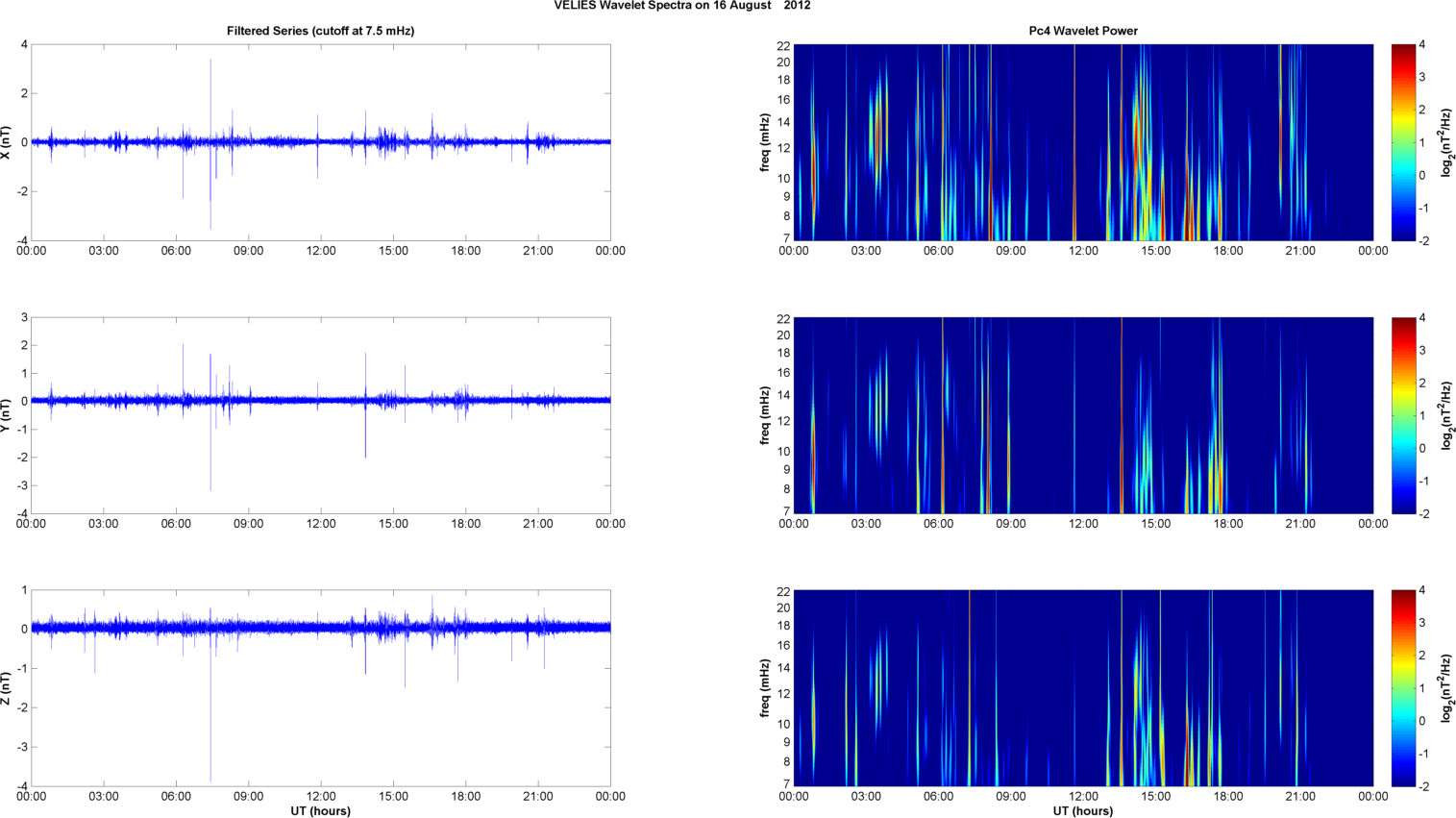Screen dimensions: 1456x818
Task: Select the Y (nT) y-axis label
Action: point(7,415)
